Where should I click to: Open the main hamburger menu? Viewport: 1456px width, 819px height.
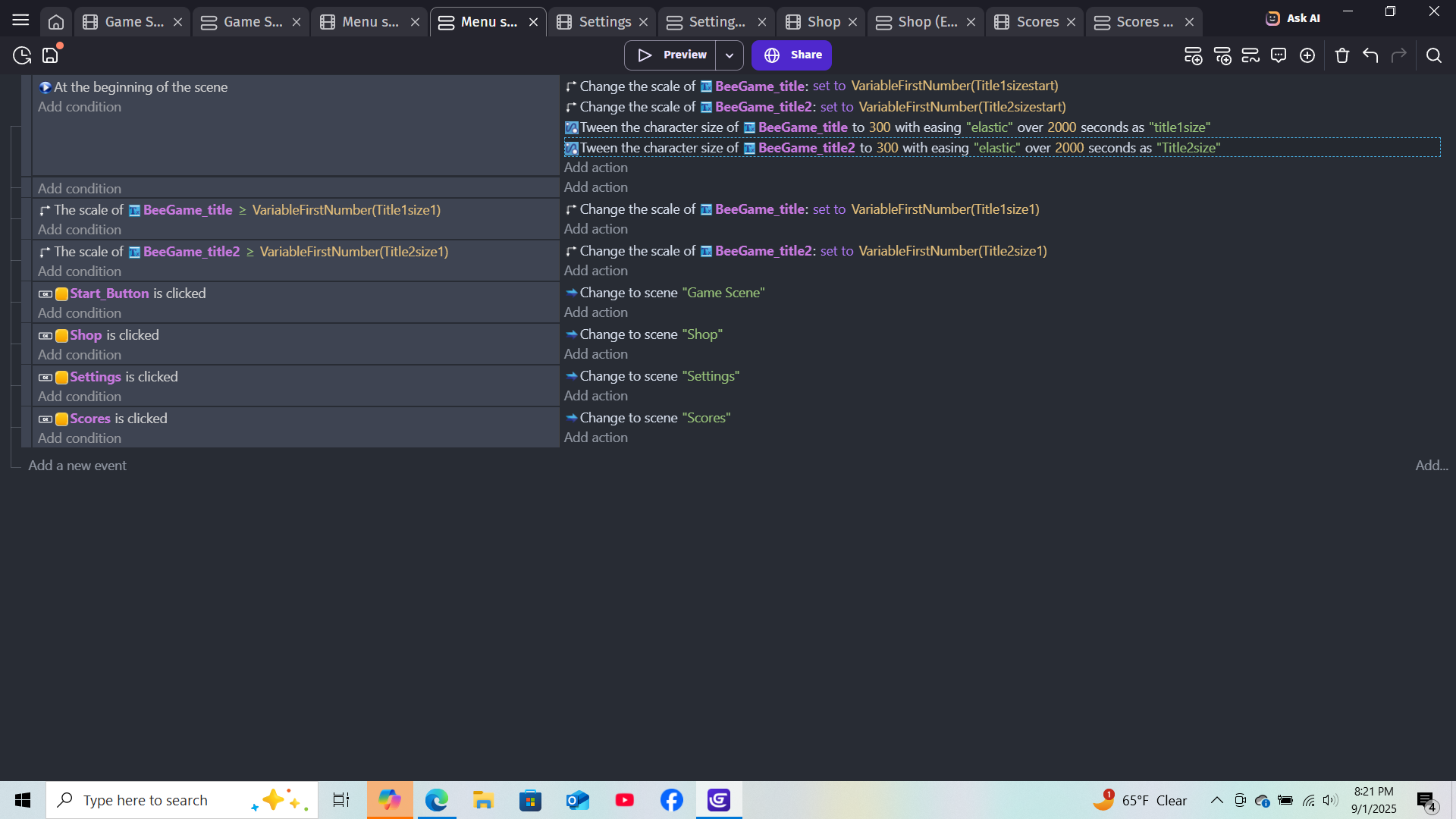point(20,20)
